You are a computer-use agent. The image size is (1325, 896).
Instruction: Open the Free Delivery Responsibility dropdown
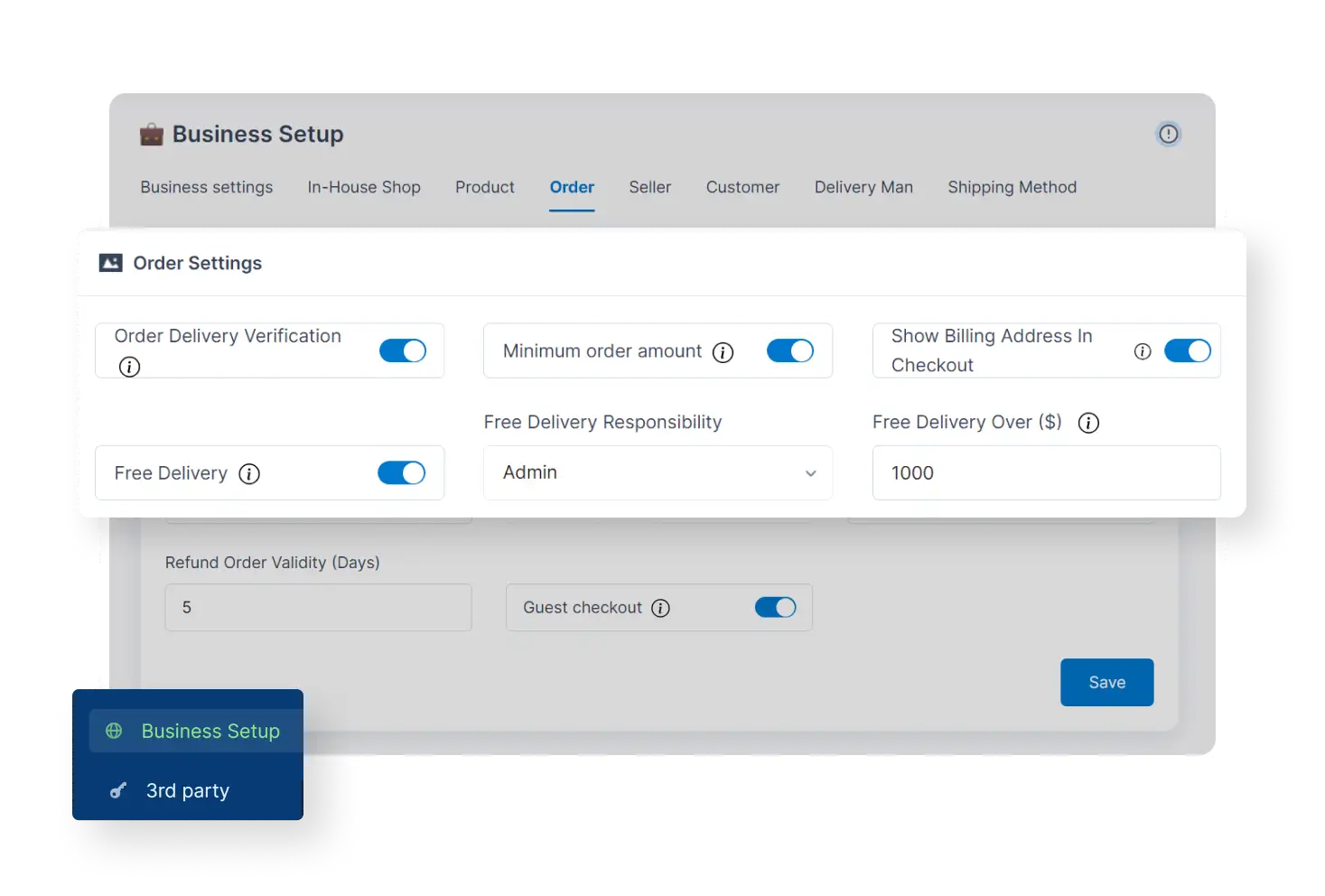[658, 472]
